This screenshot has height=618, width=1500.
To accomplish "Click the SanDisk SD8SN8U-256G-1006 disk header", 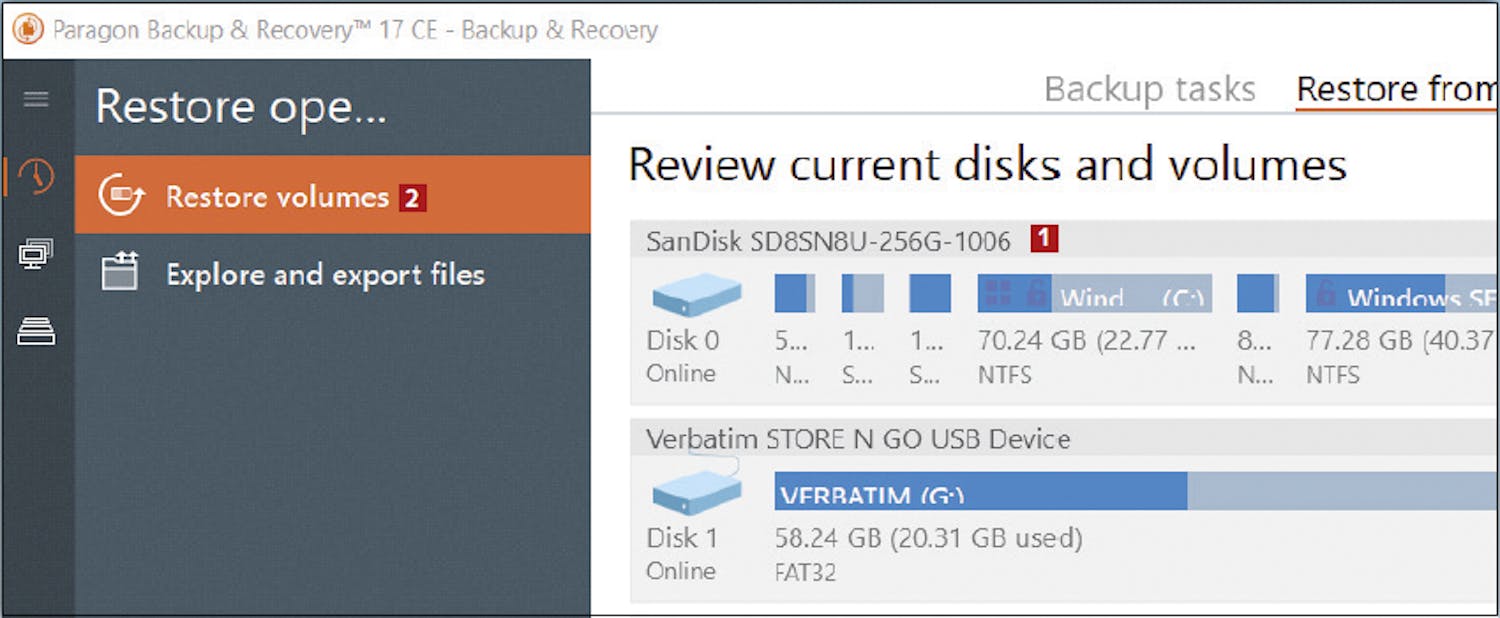I will [828, 241].
